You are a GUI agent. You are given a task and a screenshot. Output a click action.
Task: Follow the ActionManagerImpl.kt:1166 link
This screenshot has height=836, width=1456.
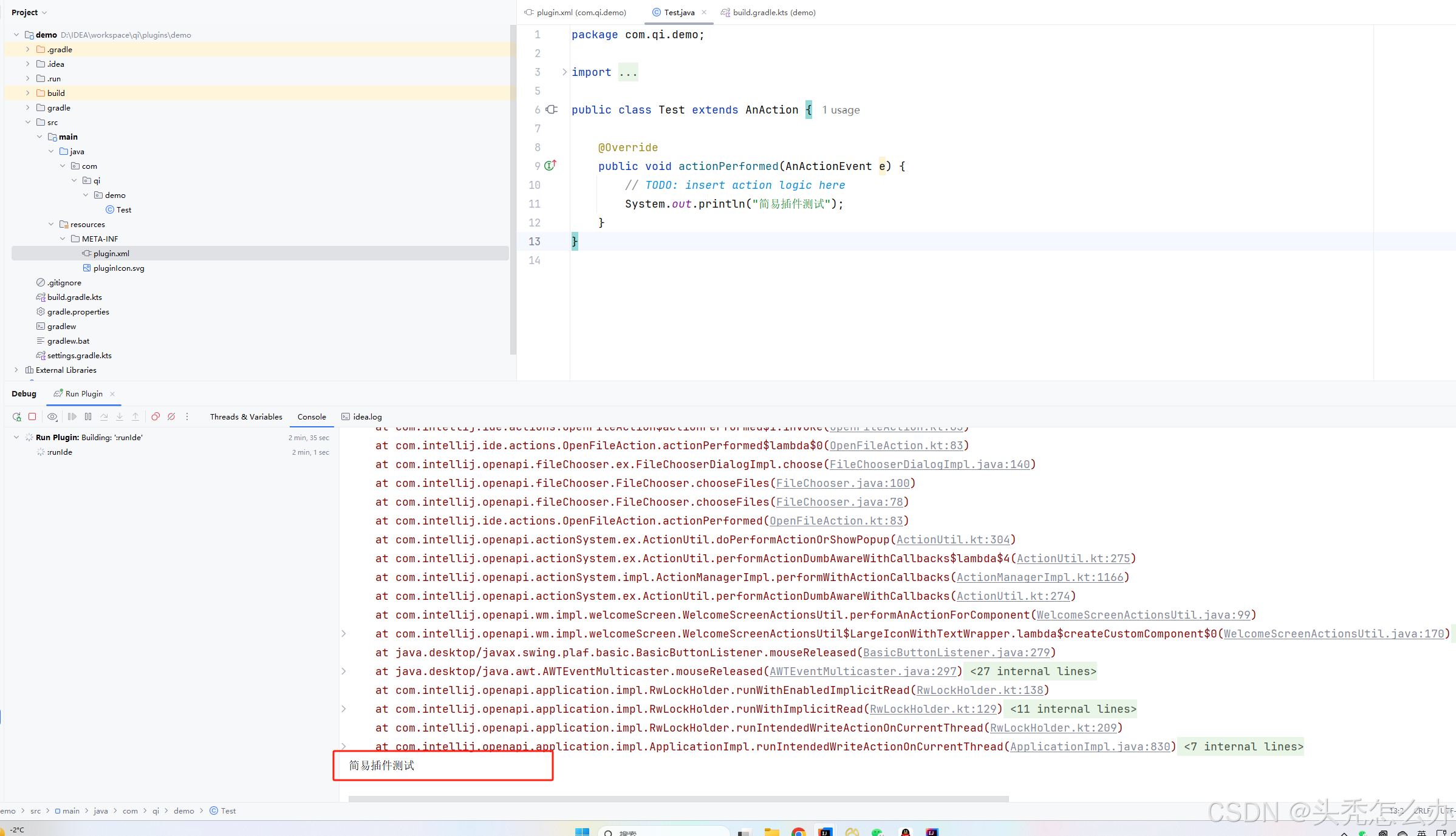pyautogui.click(x=1039, y=577)
